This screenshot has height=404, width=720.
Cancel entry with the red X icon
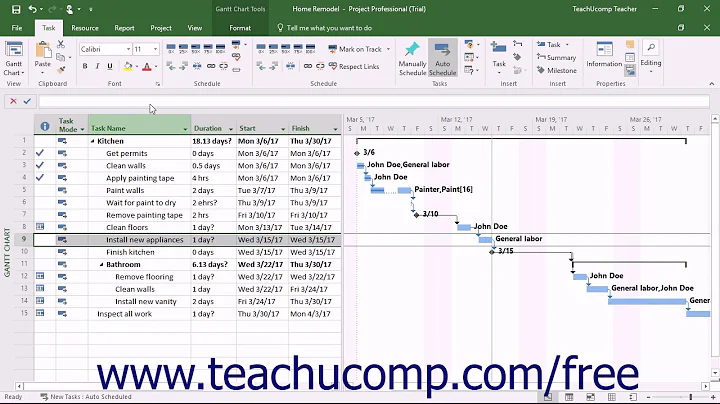[x=13, y=101]
